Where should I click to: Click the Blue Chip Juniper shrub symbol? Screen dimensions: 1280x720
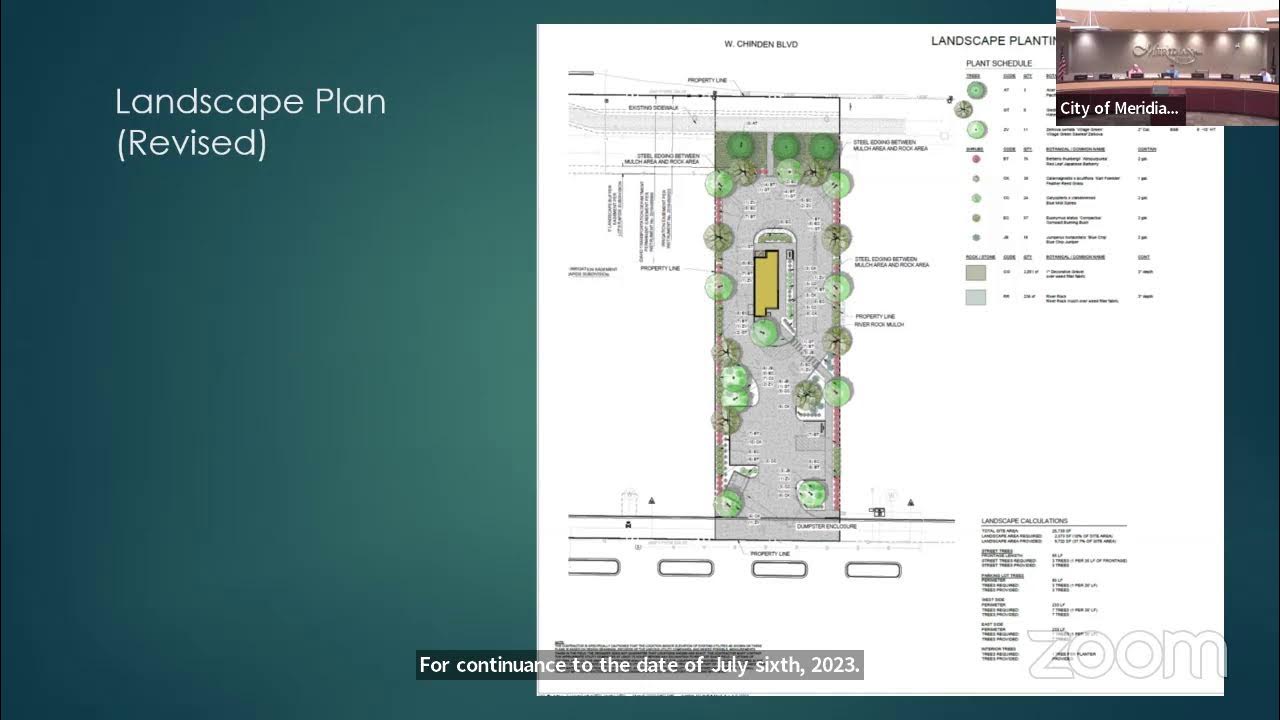click(x=976, y=237)
